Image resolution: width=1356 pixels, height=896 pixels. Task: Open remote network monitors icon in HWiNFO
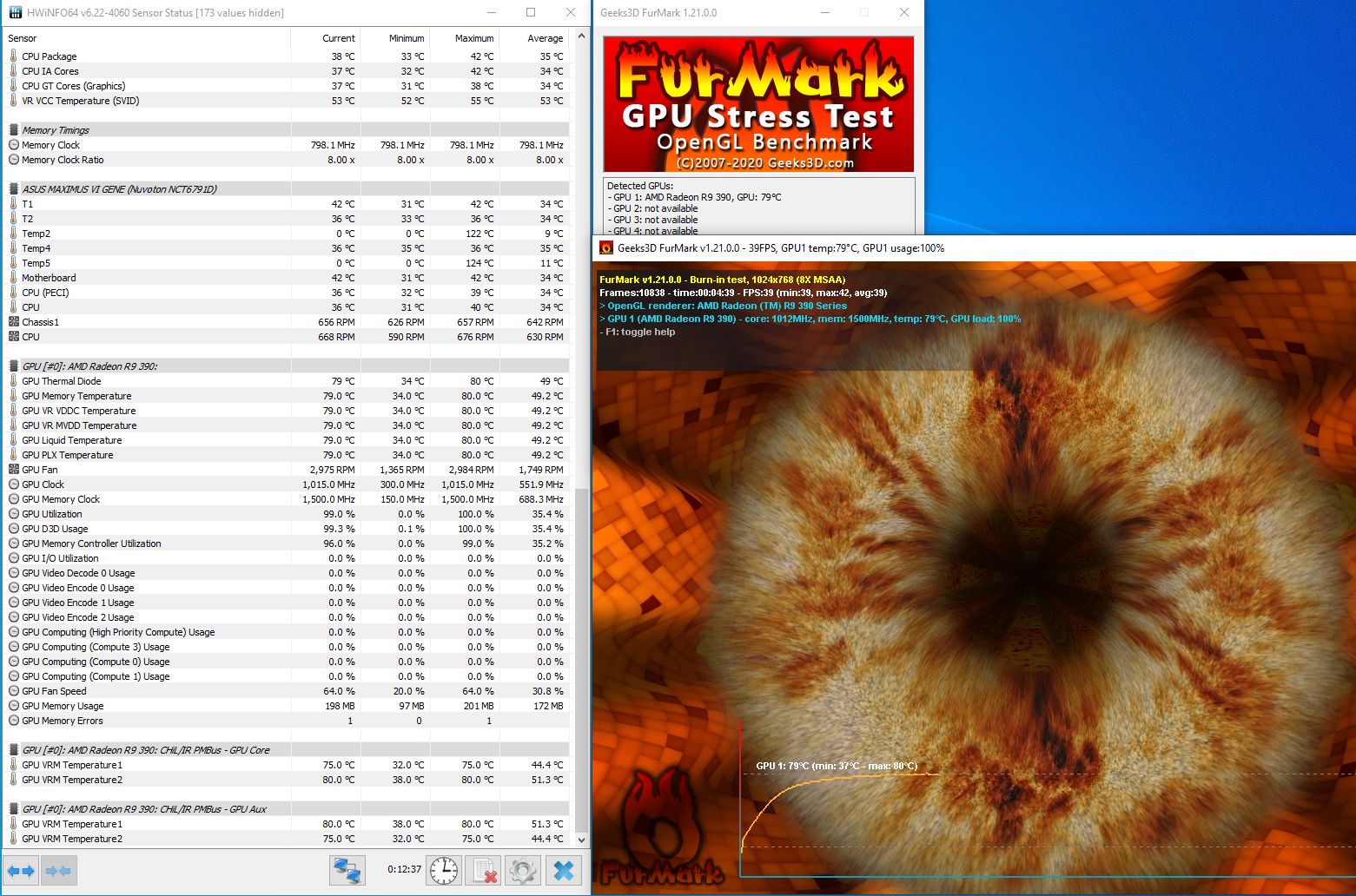pyautogui.click(x=347, y=870)
